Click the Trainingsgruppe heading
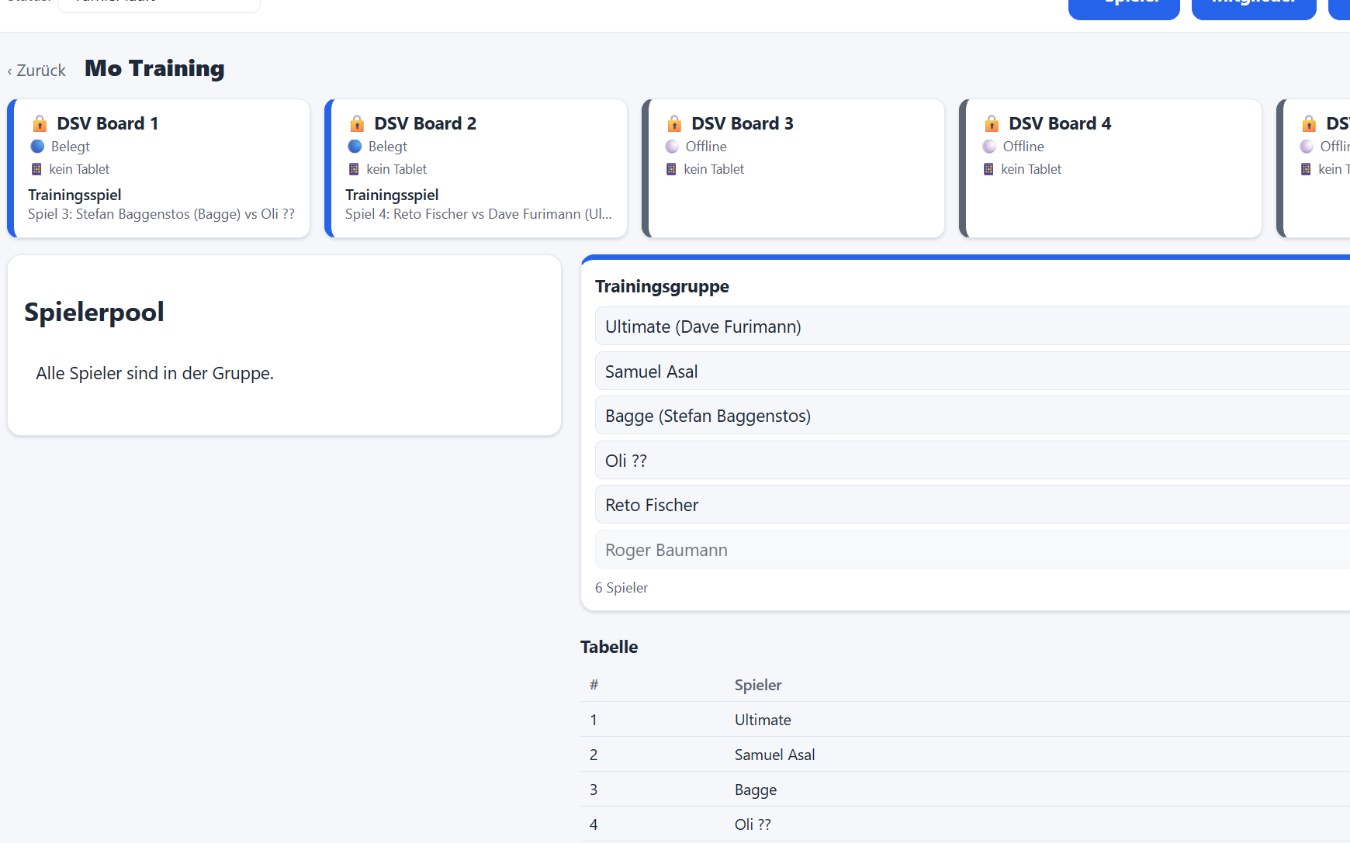The image size is (1350, 843). click(662, 286)
